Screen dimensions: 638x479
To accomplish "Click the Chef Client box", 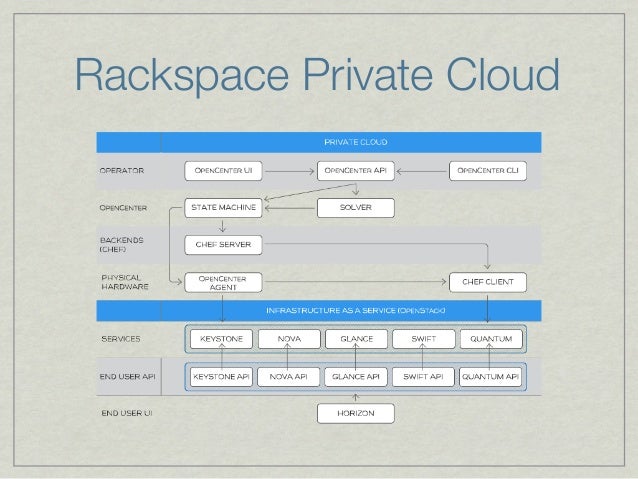I will pyautogui.click(x=488, y=282).
